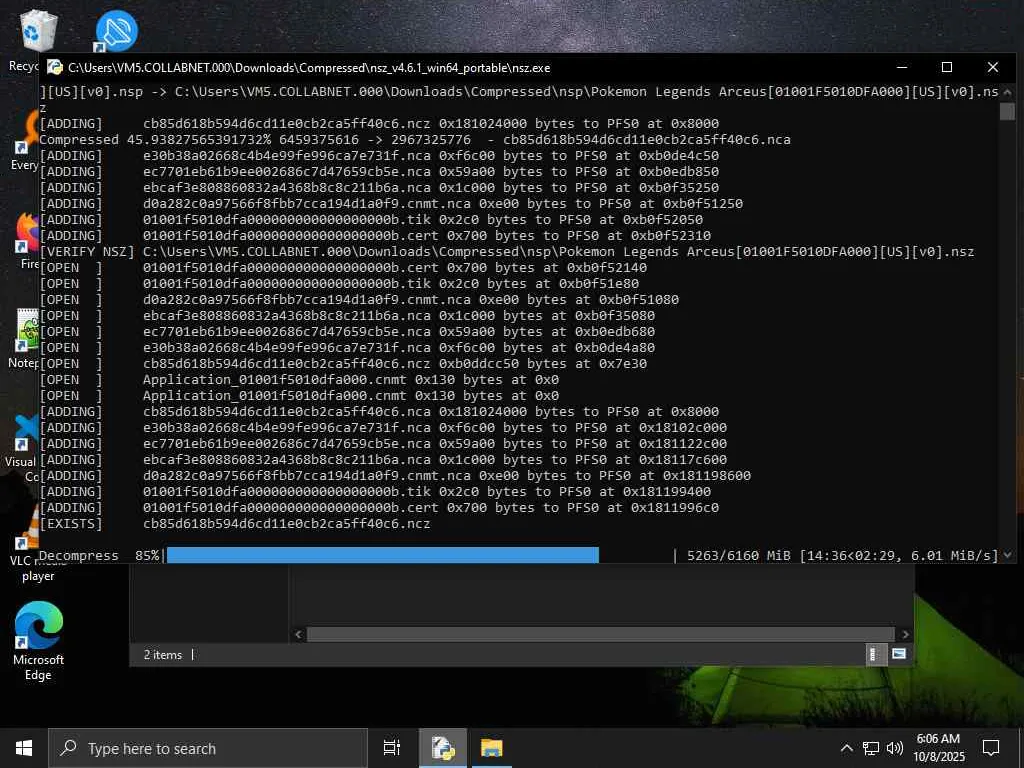This screenshot has width=1024, height=768.
Task: Show hidden system tray icons
Action: pos(846,748)
